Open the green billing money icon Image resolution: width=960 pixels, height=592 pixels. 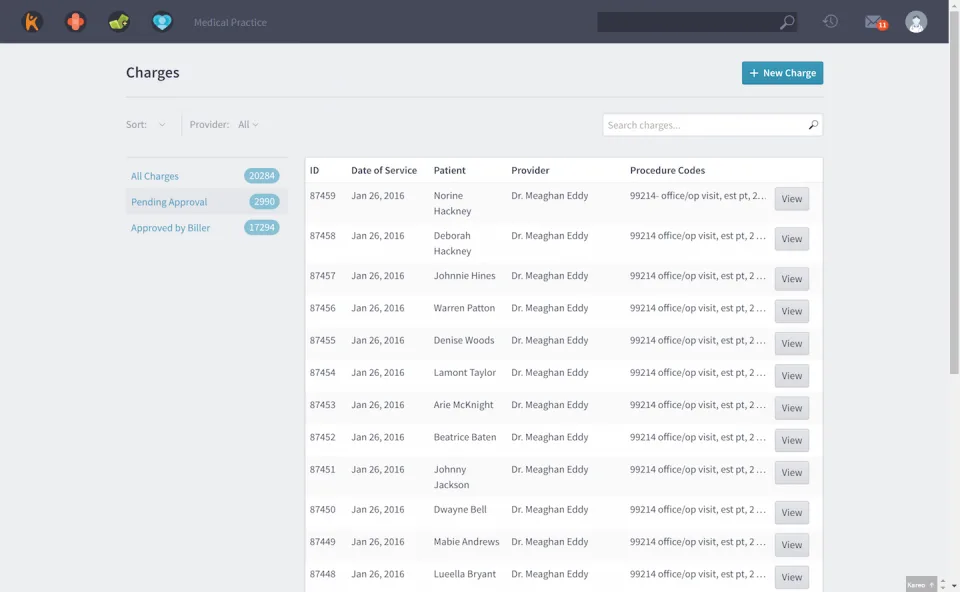119,22
